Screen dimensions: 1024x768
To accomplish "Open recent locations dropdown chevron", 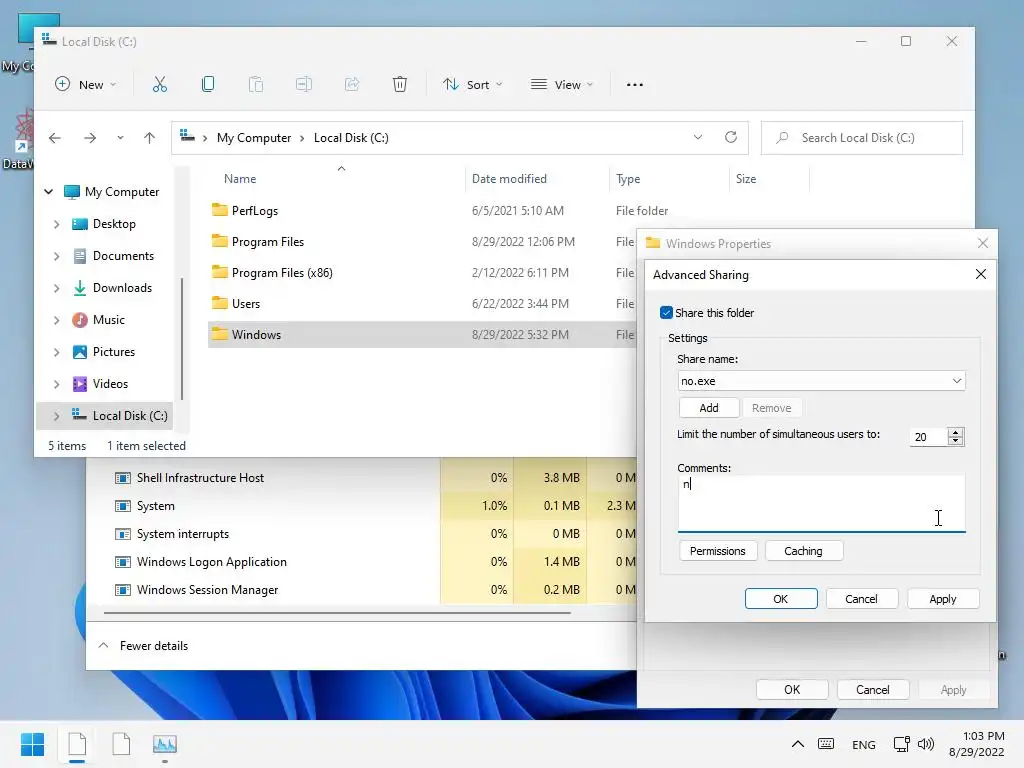I will tap(120, 138).
